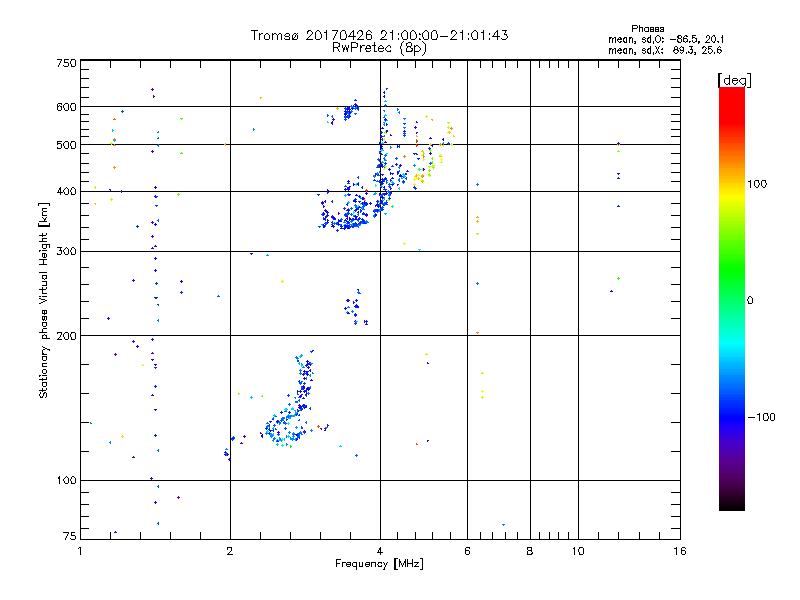
Task: Click the 'Stationary phase Virtual Height [km]' label
Action: coord(44,301)
